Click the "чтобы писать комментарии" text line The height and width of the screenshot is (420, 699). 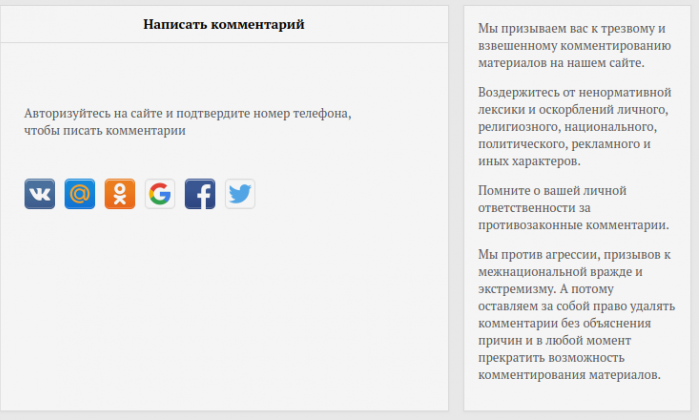pos(105,131)
